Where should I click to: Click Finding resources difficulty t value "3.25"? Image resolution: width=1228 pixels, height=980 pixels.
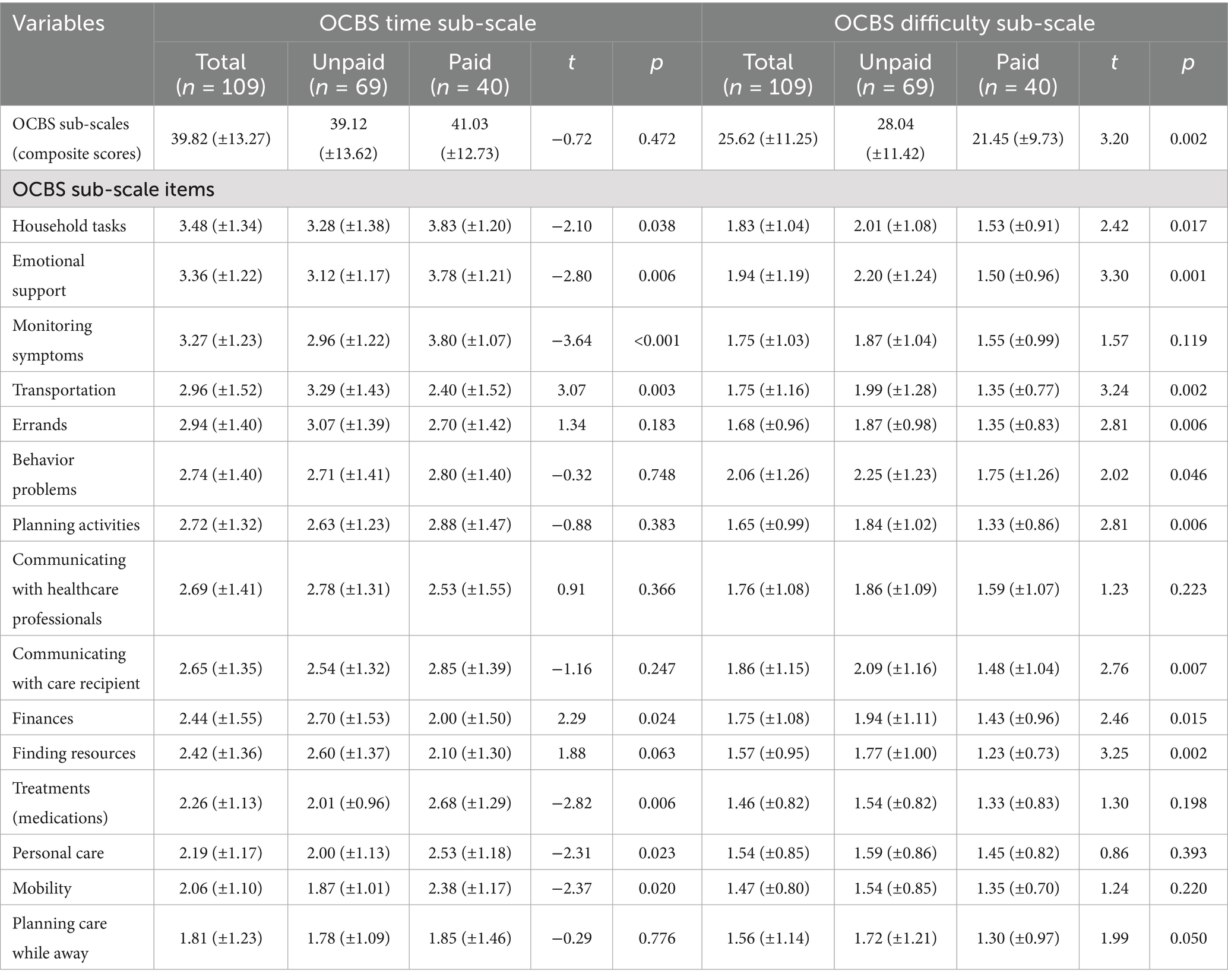(x=1114, y=753)
